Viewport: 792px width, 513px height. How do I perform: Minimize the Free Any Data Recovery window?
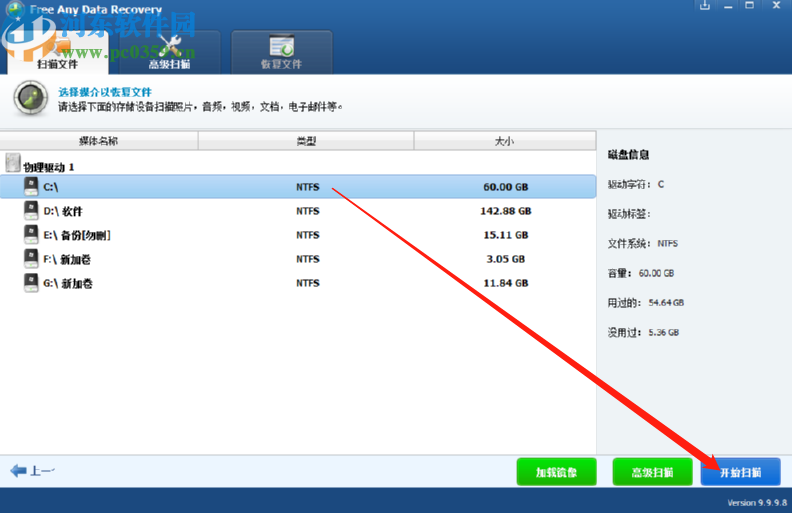(x=728, y=6)
